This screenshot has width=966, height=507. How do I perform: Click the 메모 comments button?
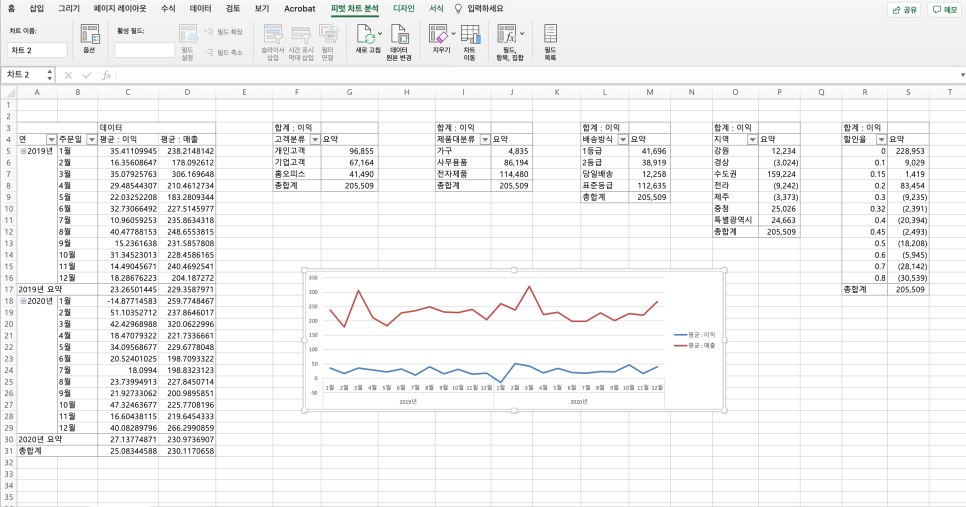click(x=945, y=9)
